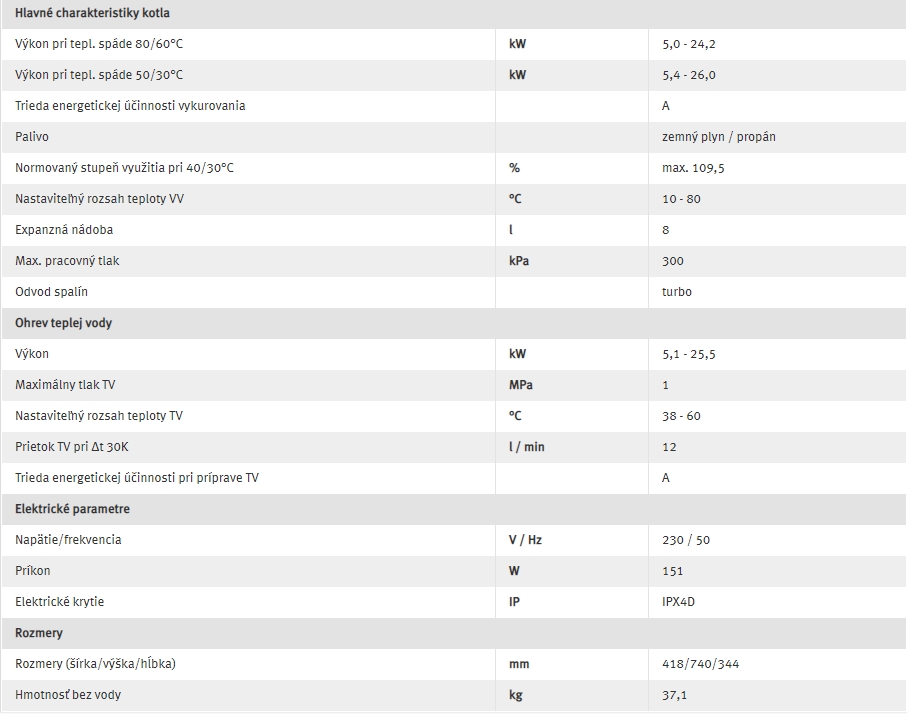Select the '418/740/344' dimensions value
The width and height of the screenshot is (907, 714).
(x=700, y=664)
